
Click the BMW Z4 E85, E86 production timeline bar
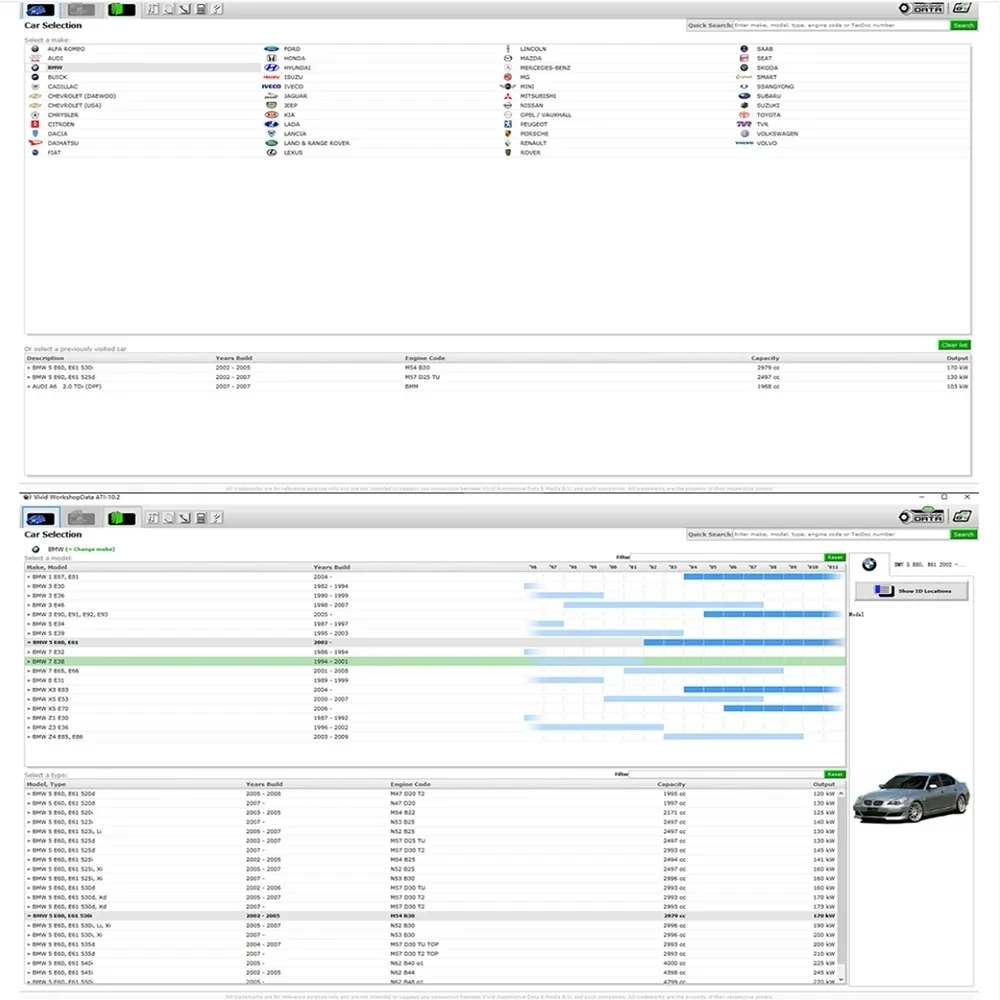point(733,737)
